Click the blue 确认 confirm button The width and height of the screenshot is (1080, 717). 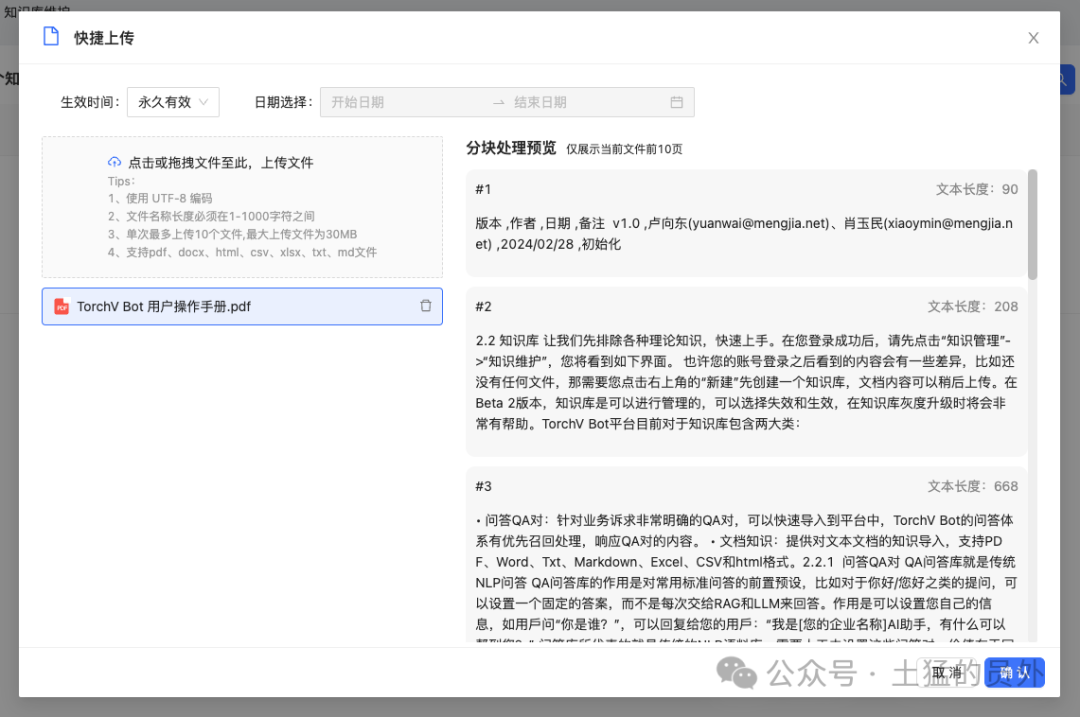click(x=1015, y=672)
